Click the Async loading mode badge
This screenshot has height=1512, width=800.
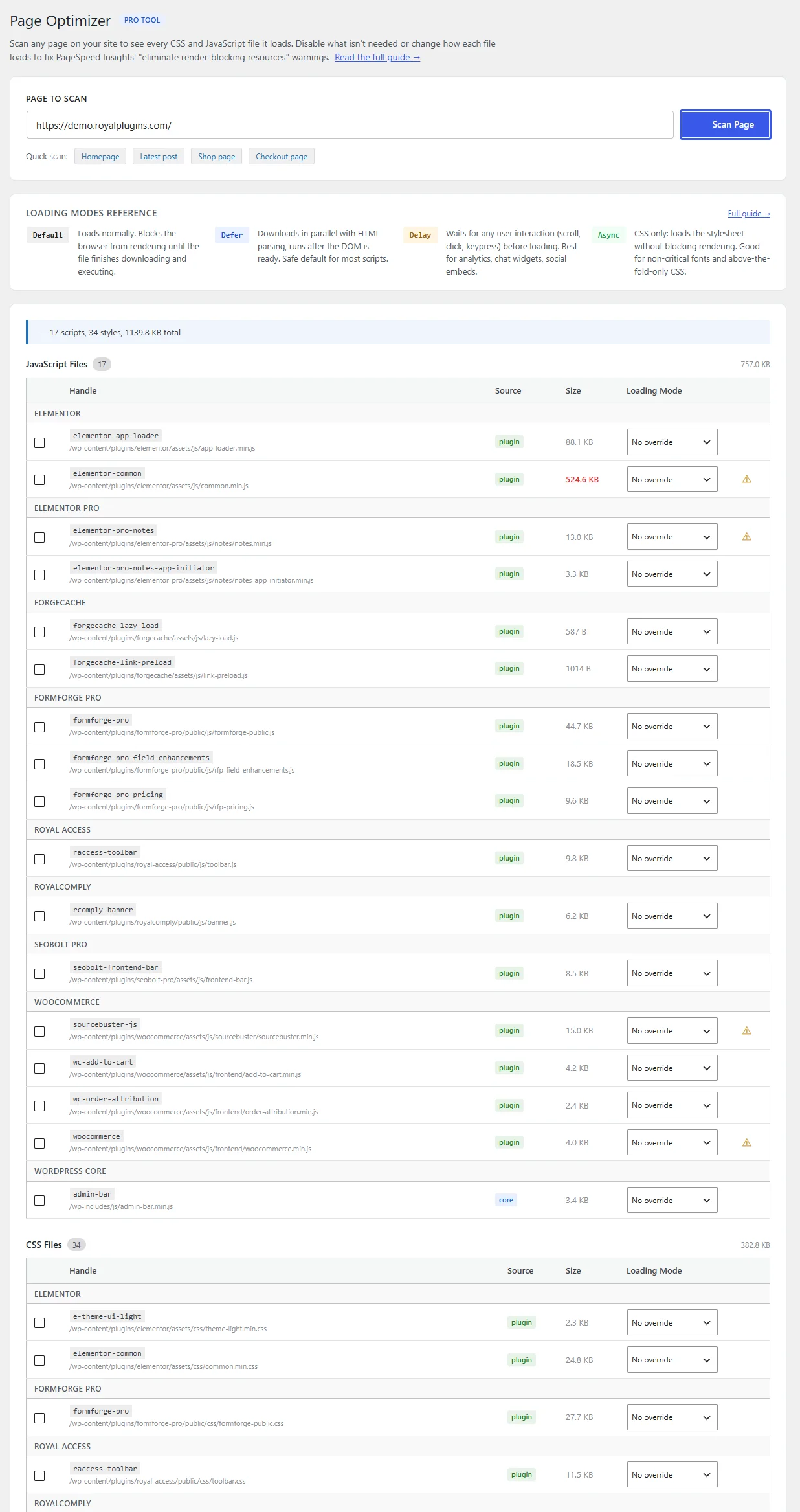tap(608, 235)
